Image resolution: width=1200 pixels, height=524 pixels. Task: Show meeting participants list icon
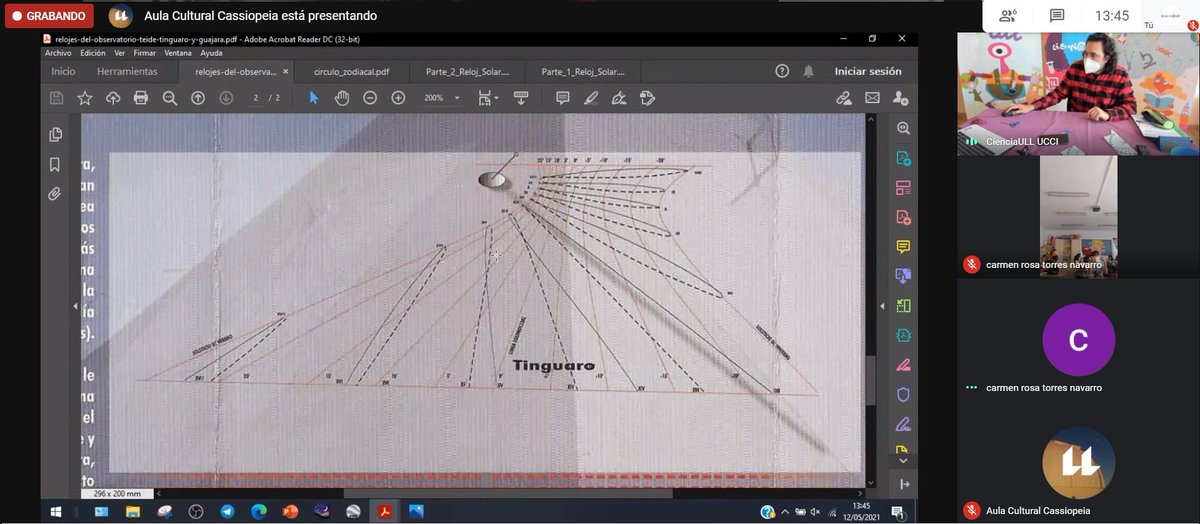1009,15
